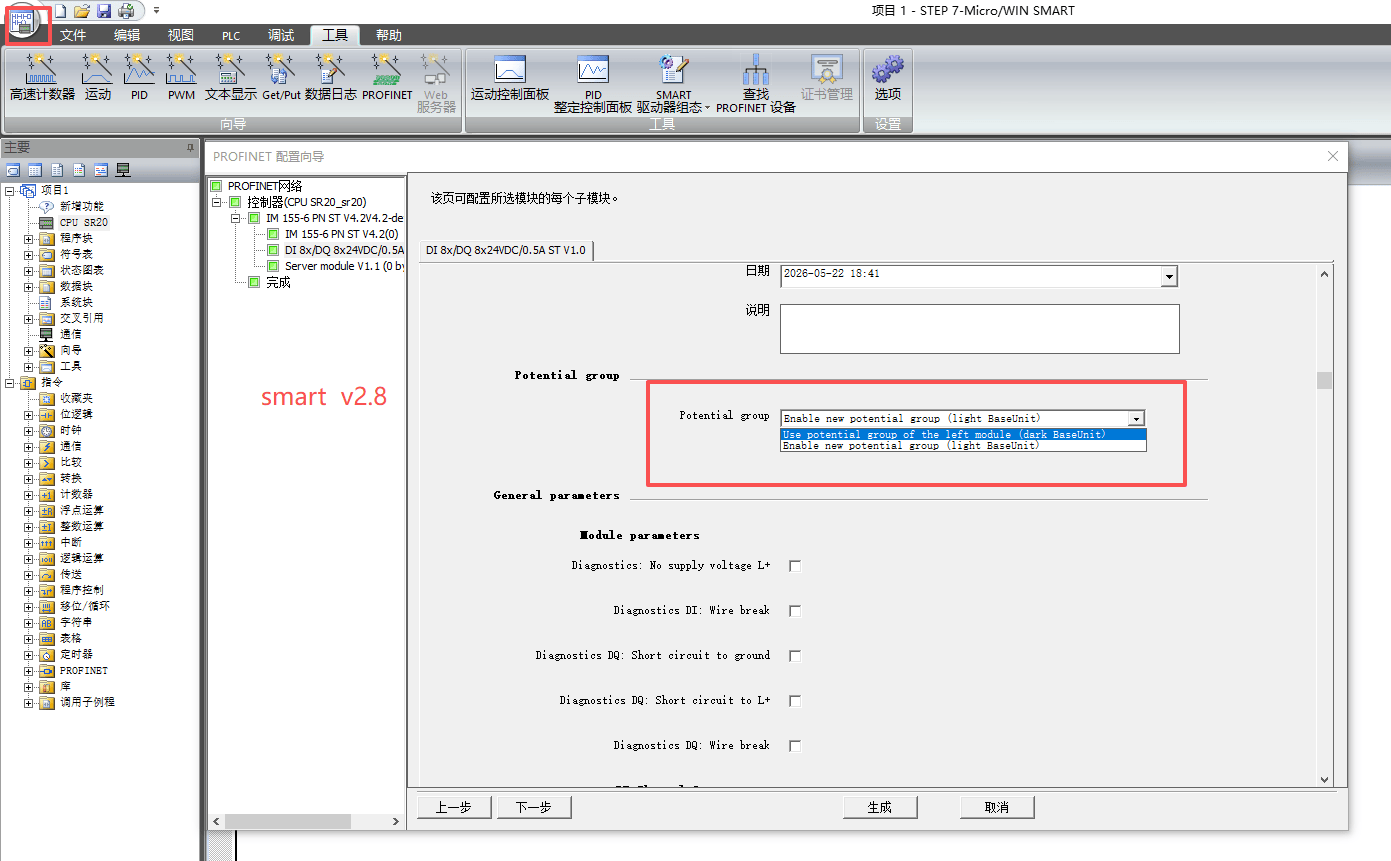Open the Potential group dropdown arrow
The height and width of the screenshot is (861, 1391).
click(1136, 419)
